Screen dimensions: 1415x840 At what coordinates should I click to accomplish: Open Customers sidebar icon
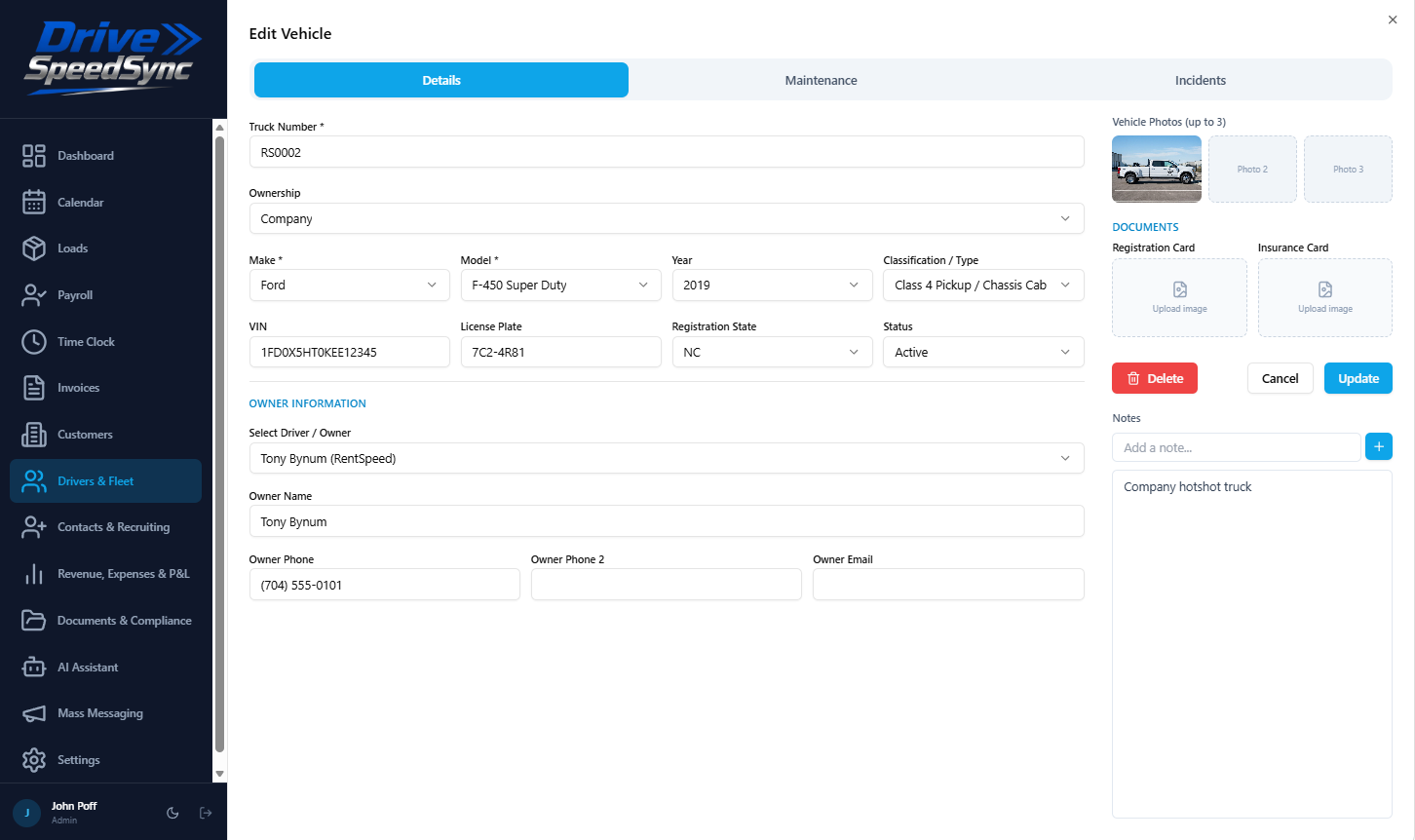tap(34, 435)
